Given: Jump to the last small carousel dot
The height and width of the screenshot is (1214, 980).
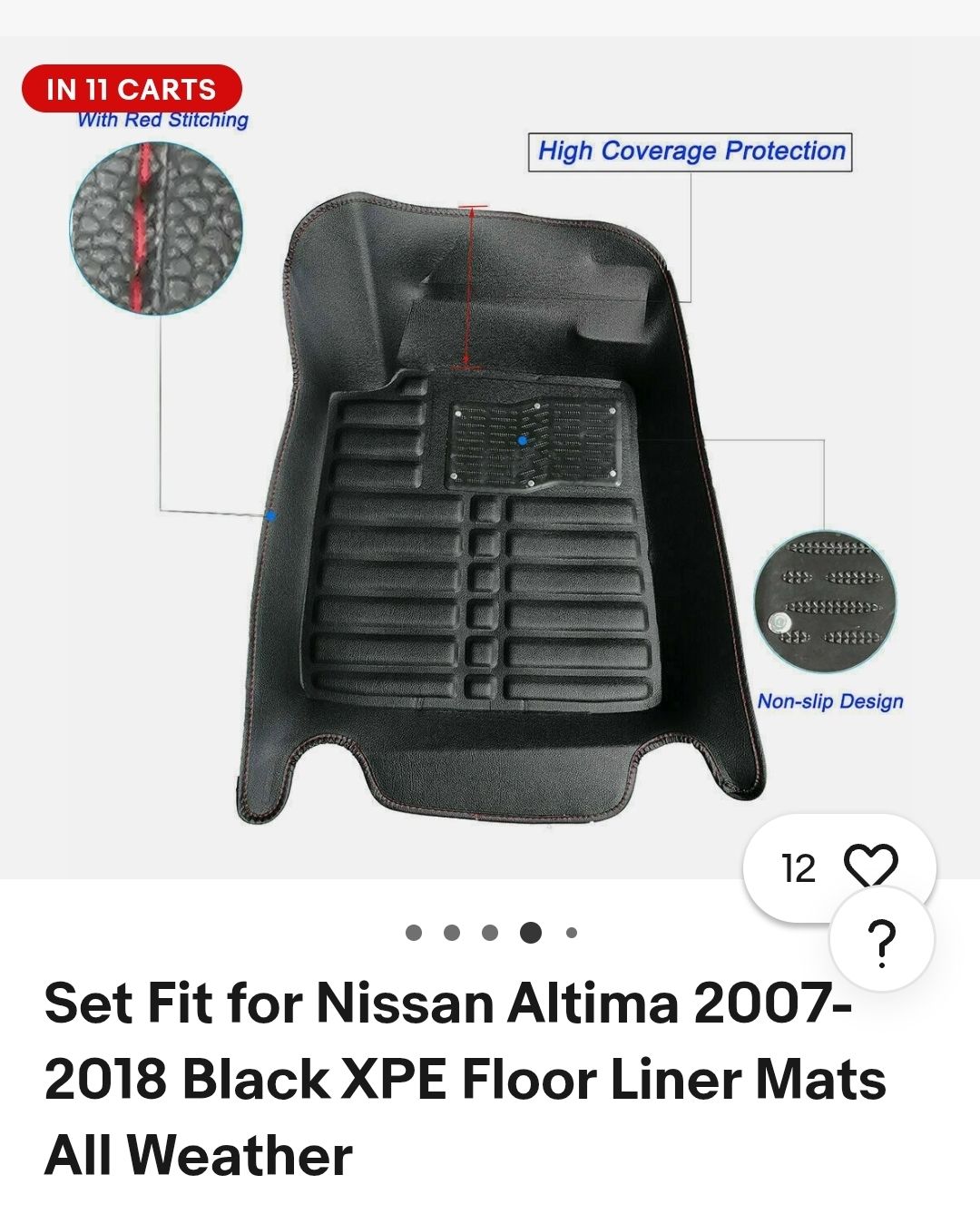Looking at the screenshot, I should coord(572,933).
